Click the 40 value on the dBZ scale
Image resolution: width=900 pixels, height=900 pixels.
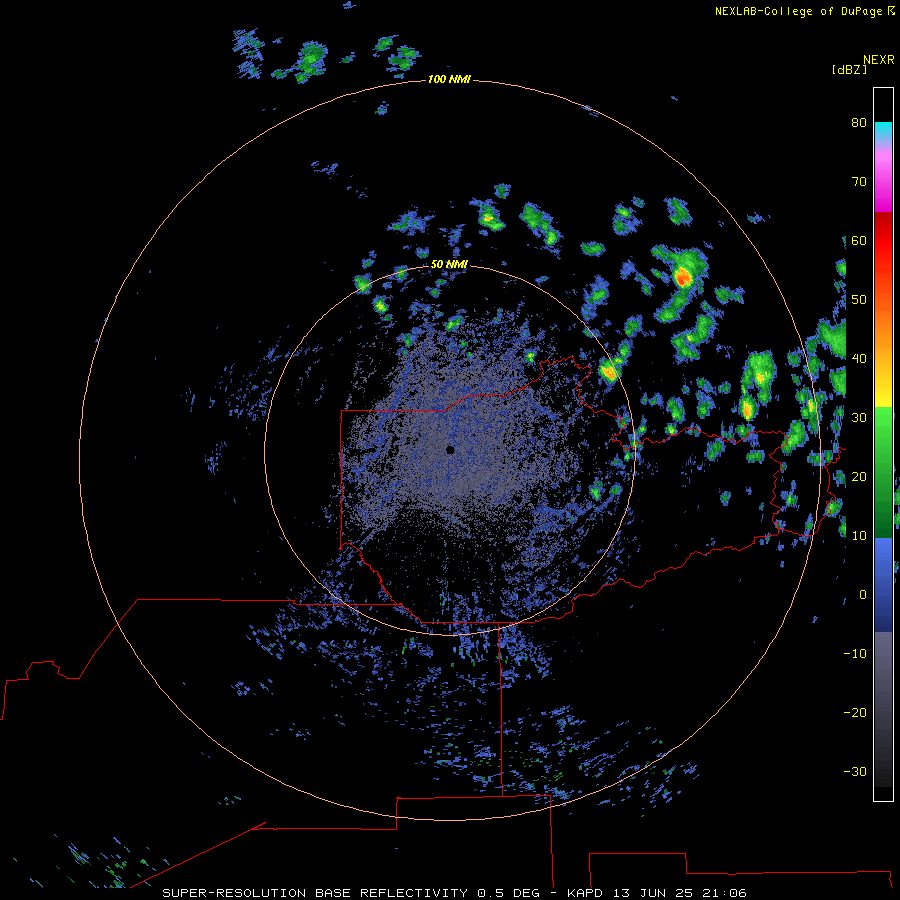[859, 358]
